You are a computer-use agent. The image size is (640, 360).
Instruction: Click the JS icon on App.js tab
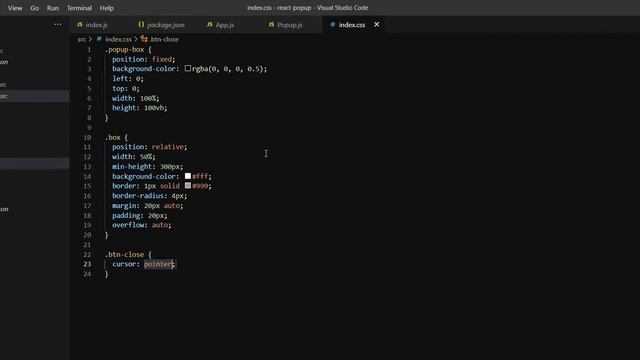click(x=209, y=24)
